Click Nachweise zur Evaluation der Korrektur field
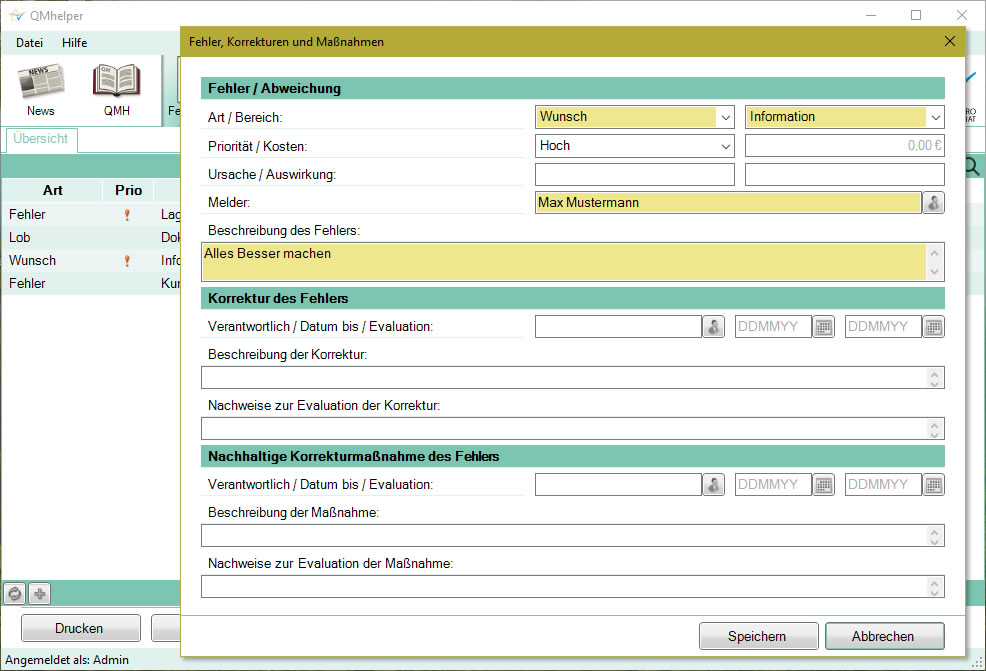Viewport: 986px width, 671px height. [572, 429]
